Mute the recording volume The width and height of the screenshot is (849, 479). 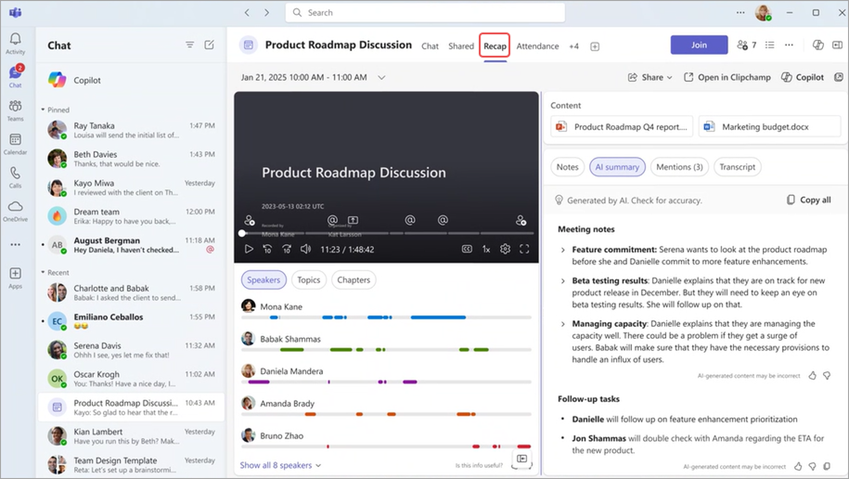[306, 249]
